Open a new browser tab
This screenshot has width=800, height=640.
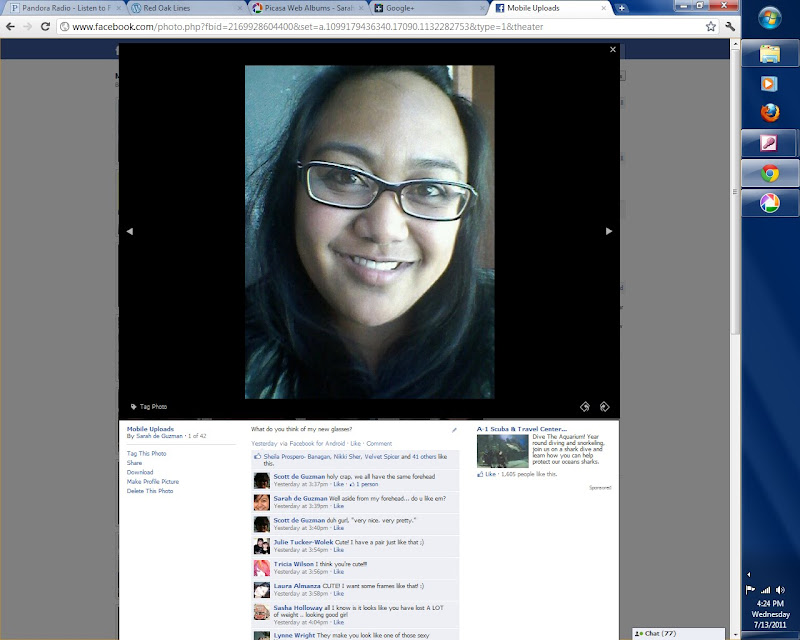(621, 8)
